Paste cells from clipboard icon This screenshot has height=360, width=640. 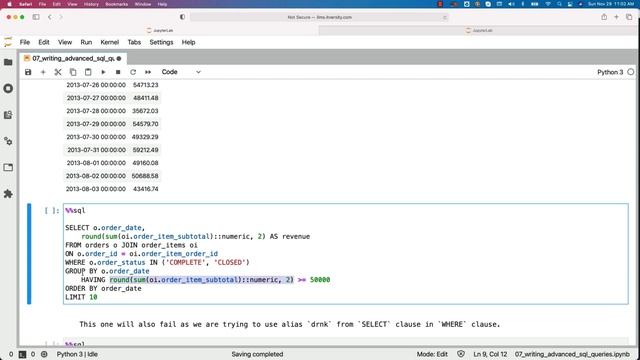(88, 72)
